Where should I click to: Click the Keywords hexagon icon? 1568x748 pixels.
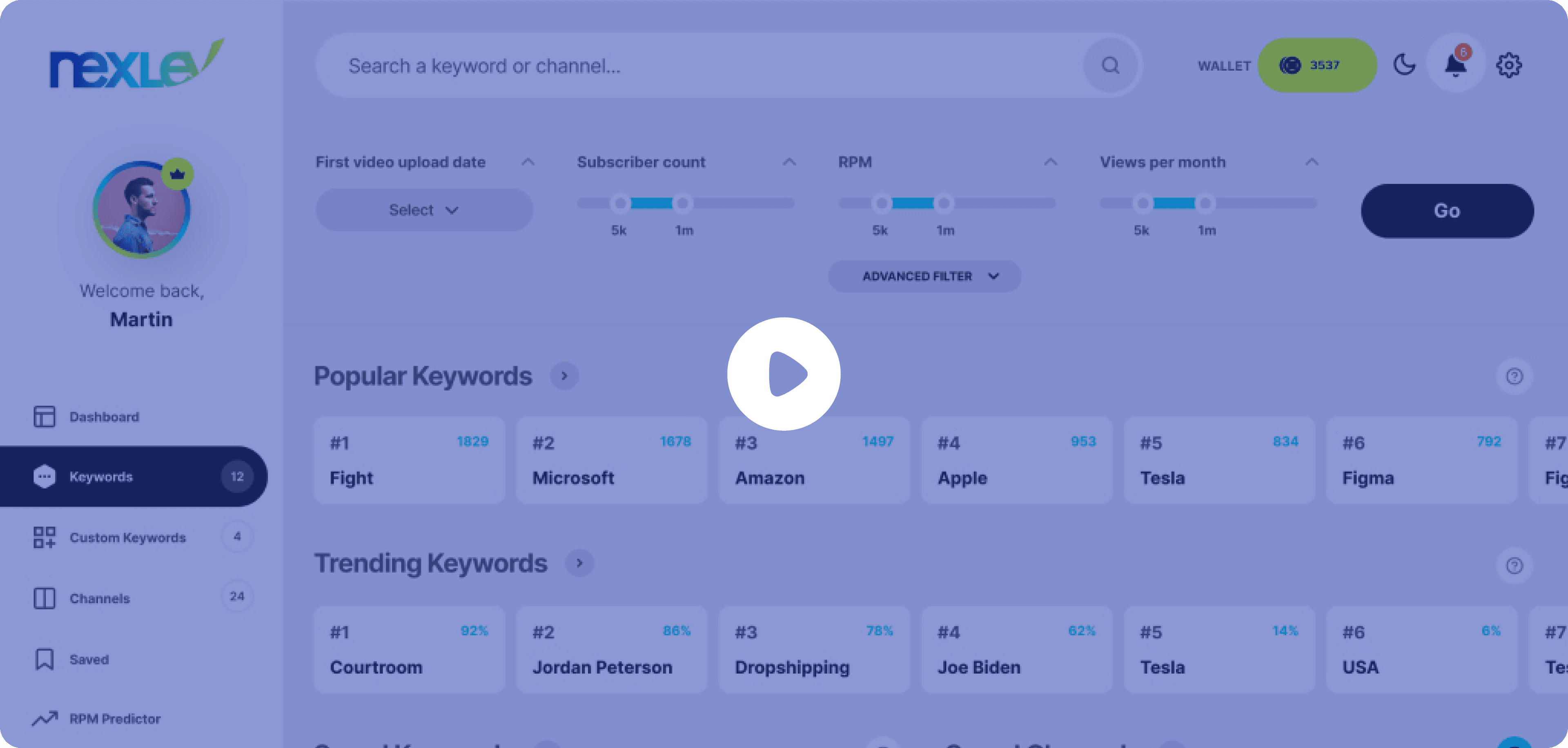pyautogui.click(x=44, y=476)
